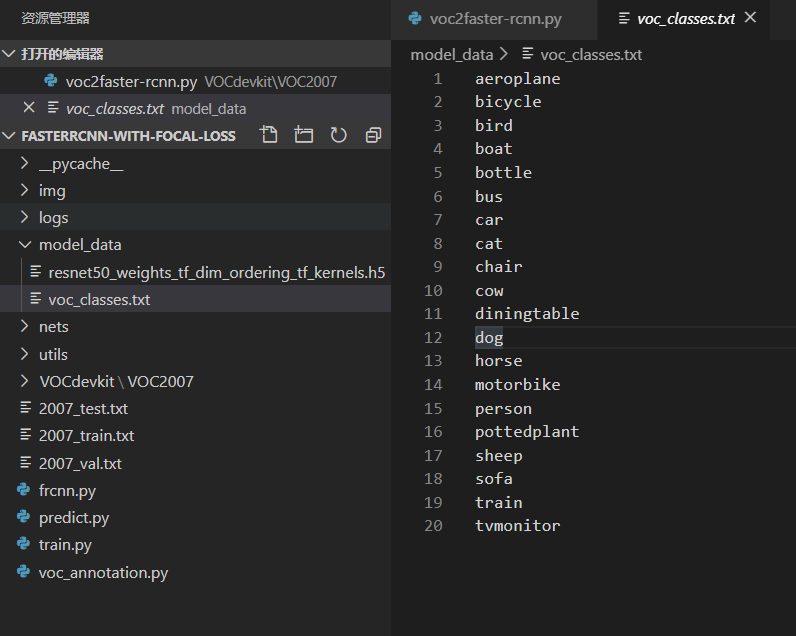Open the 2007_train.txt file
This screenshot has width=796, height=636.
pyautogui.click(x=195, y=435)
